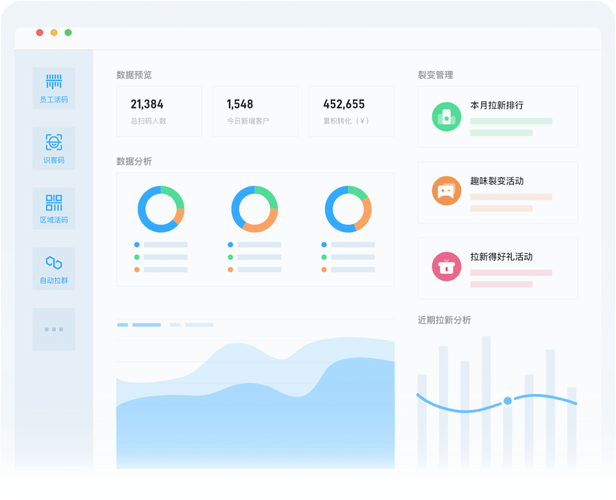Click the pink 拉新得好礼活动 gift icon
The image size is (616, 500).
pos(446,266)
